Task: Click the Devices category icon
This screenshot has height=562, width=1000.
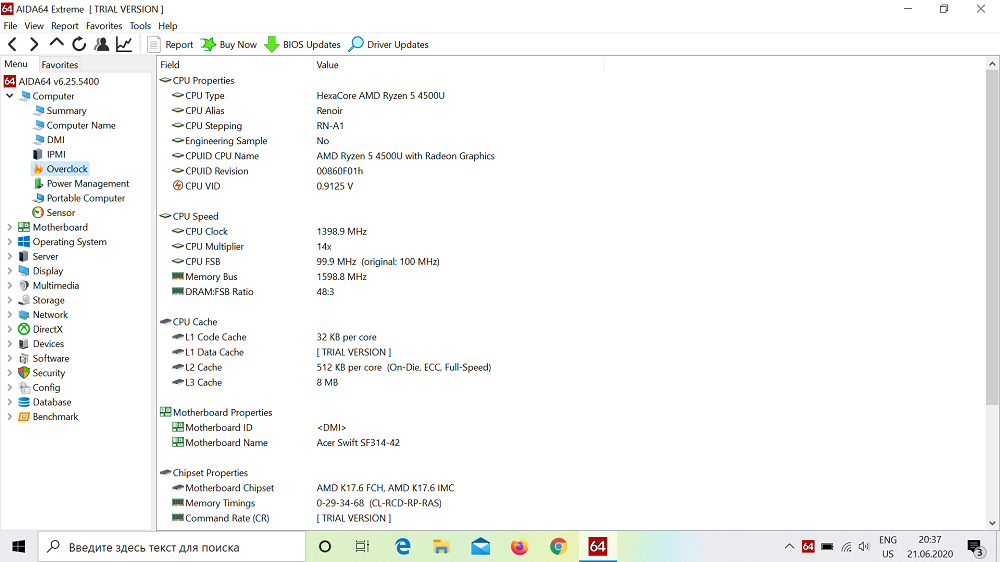Action: (x=24, y=344)
